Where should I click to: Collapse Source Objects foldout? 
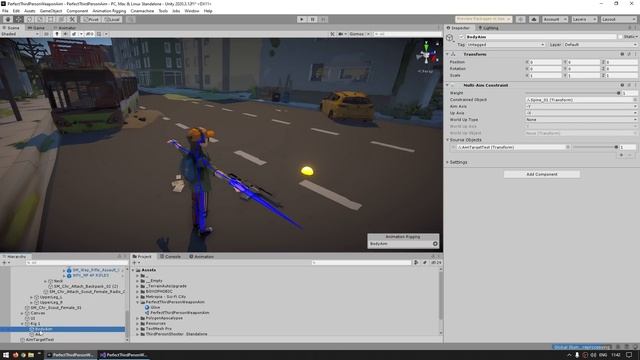(448, 140)
